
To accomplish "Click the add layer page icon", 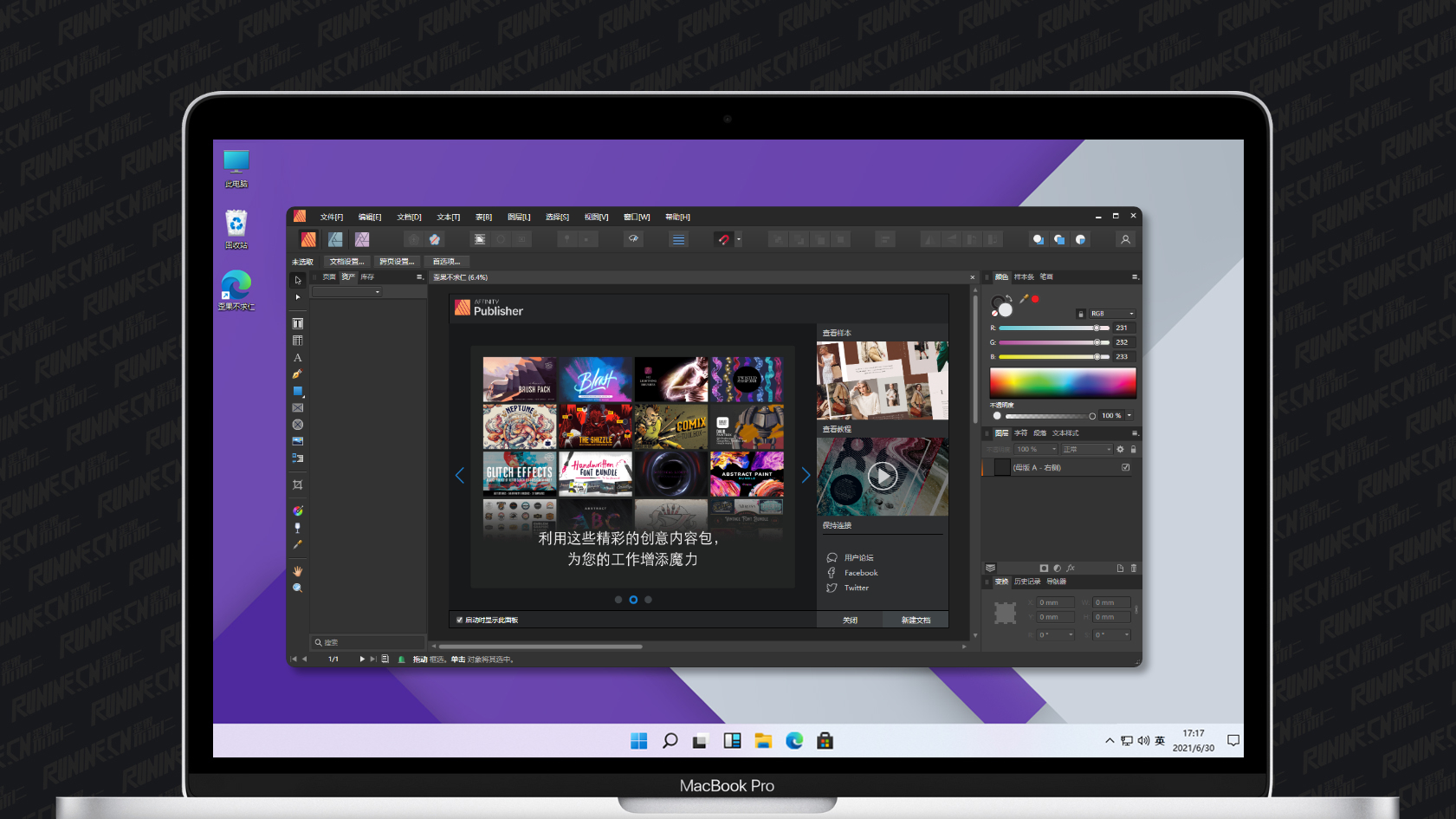I will [1120, 569].
